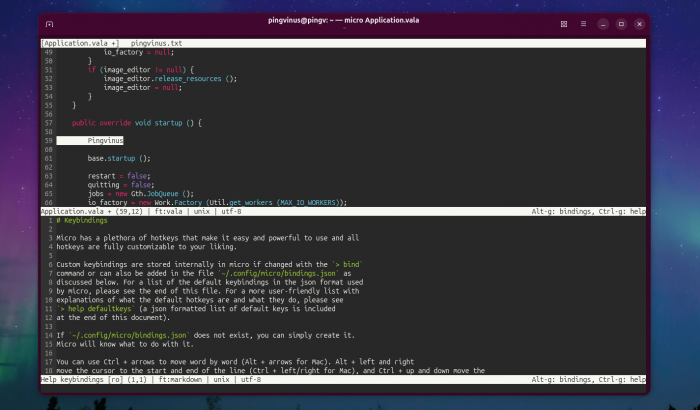Click 'Micro will know what to do with it.'
The height and width of the screenshot is (410, 700).
125,344
